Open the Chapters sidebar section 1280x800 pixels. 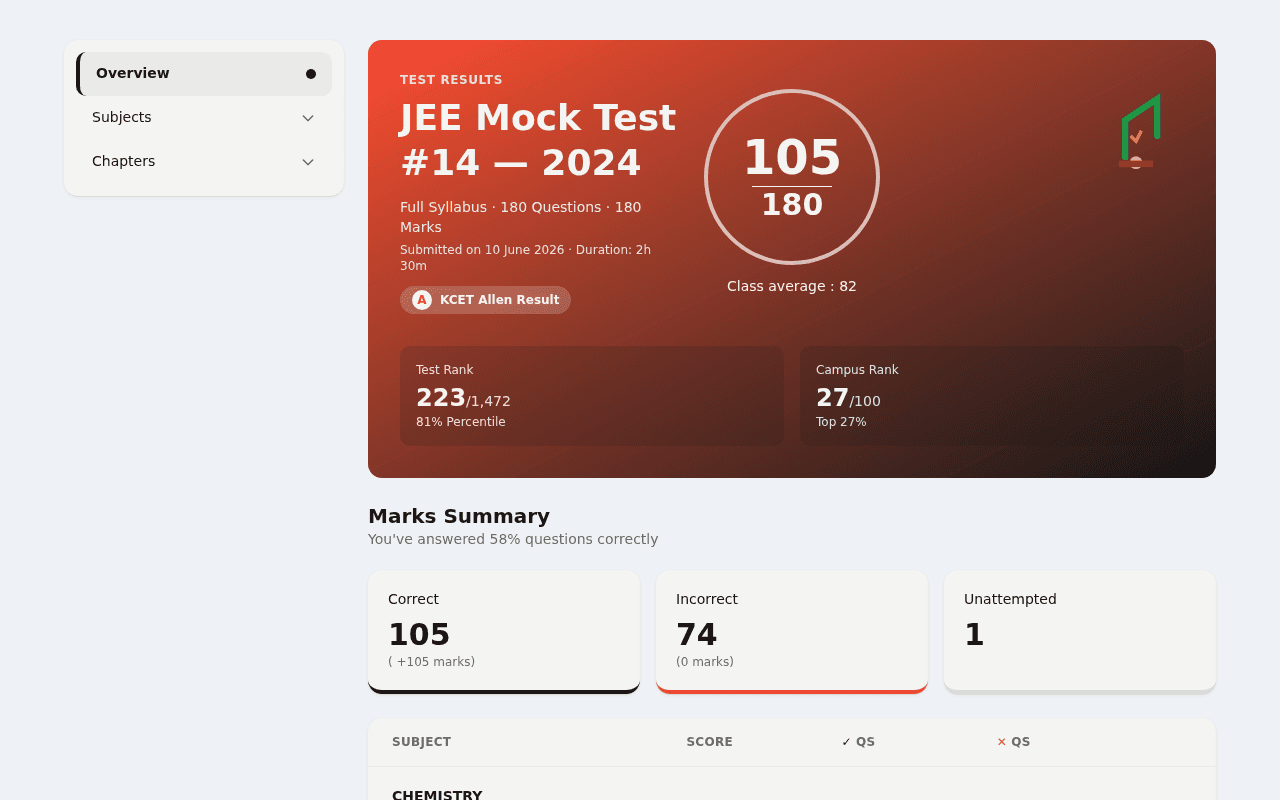tap(204, 162)
